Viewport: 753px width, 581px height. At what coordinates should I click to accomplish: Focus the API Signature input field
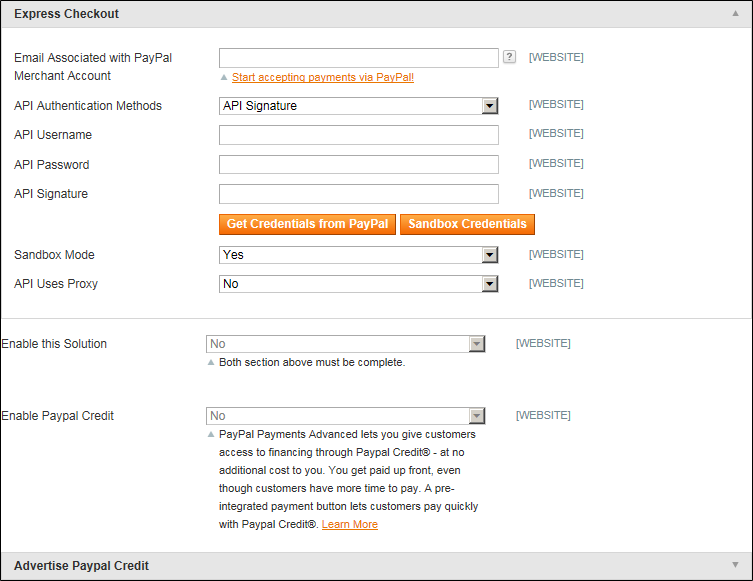click(359, 194)
